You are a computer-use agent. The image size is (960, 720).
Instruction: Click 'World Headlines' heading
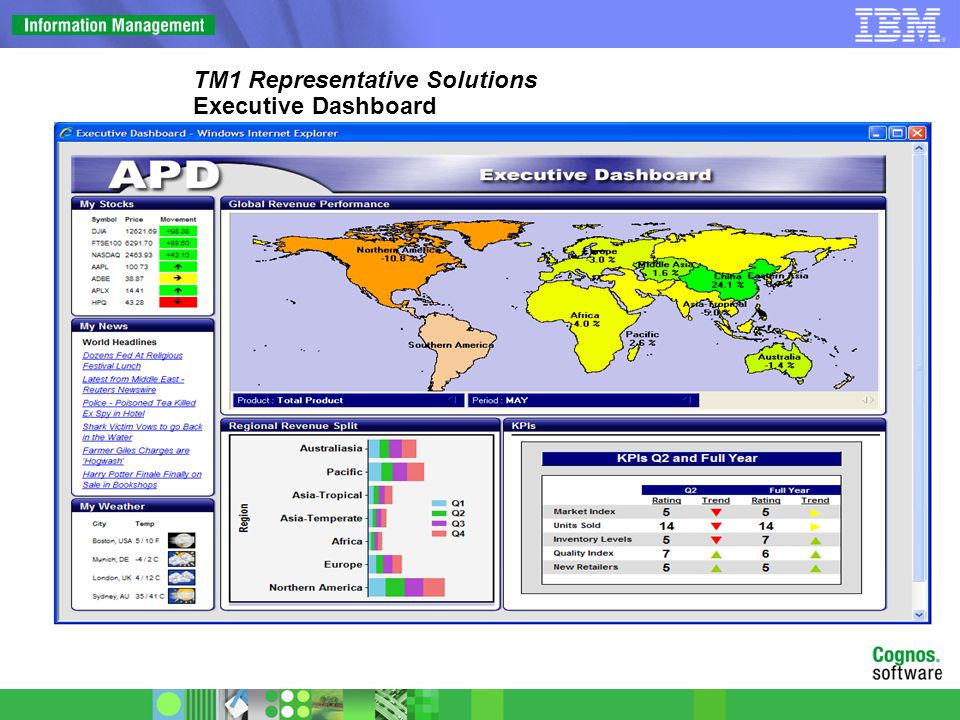tap(119, 342)
